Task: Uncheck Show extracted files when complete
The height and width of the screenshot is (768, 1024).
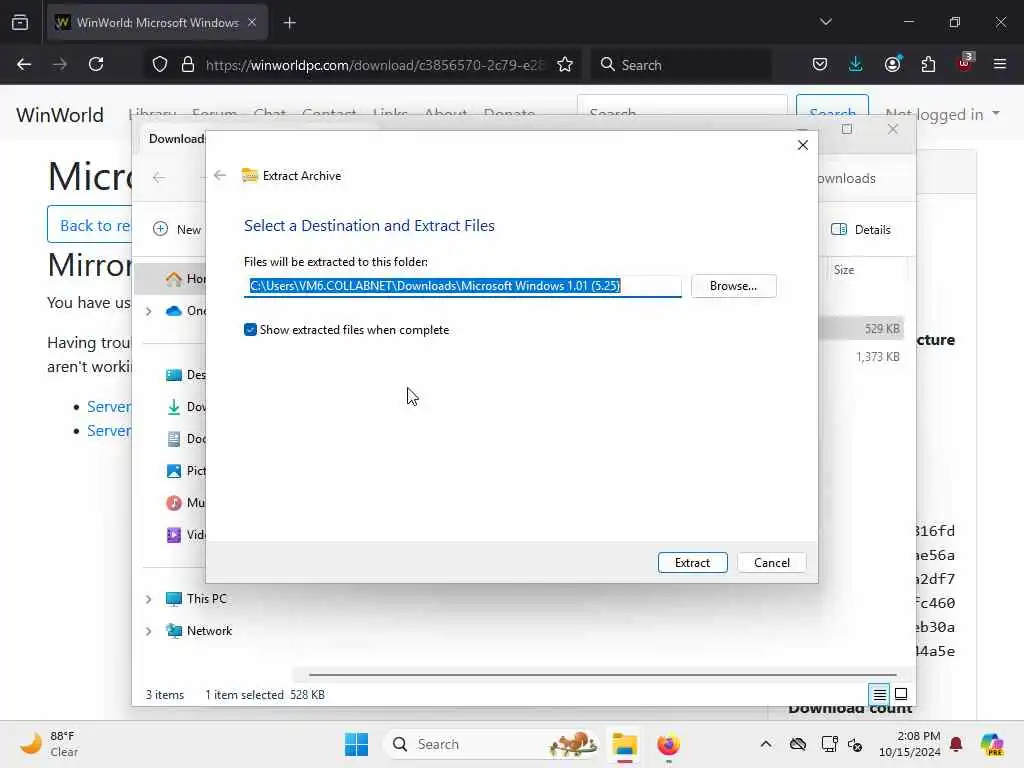Action: click(250, 330)
